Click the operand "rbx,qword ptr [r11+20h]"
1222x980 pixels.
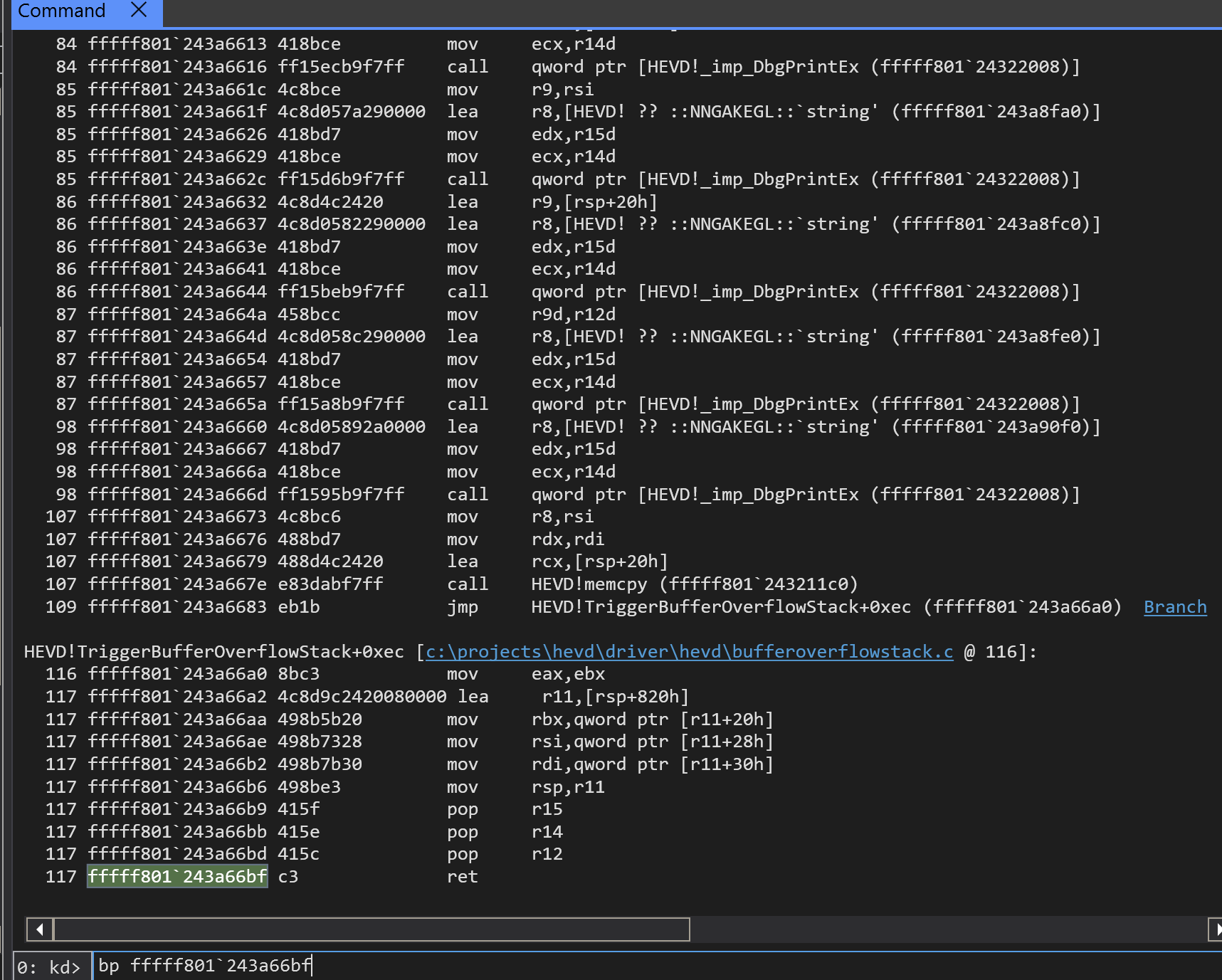(x=652, y=720)
